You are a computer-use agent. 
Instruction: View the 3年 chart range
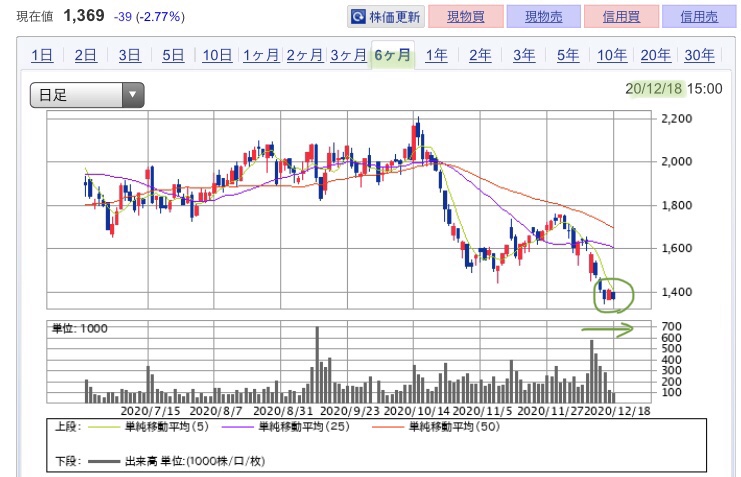tap(524, 55)
